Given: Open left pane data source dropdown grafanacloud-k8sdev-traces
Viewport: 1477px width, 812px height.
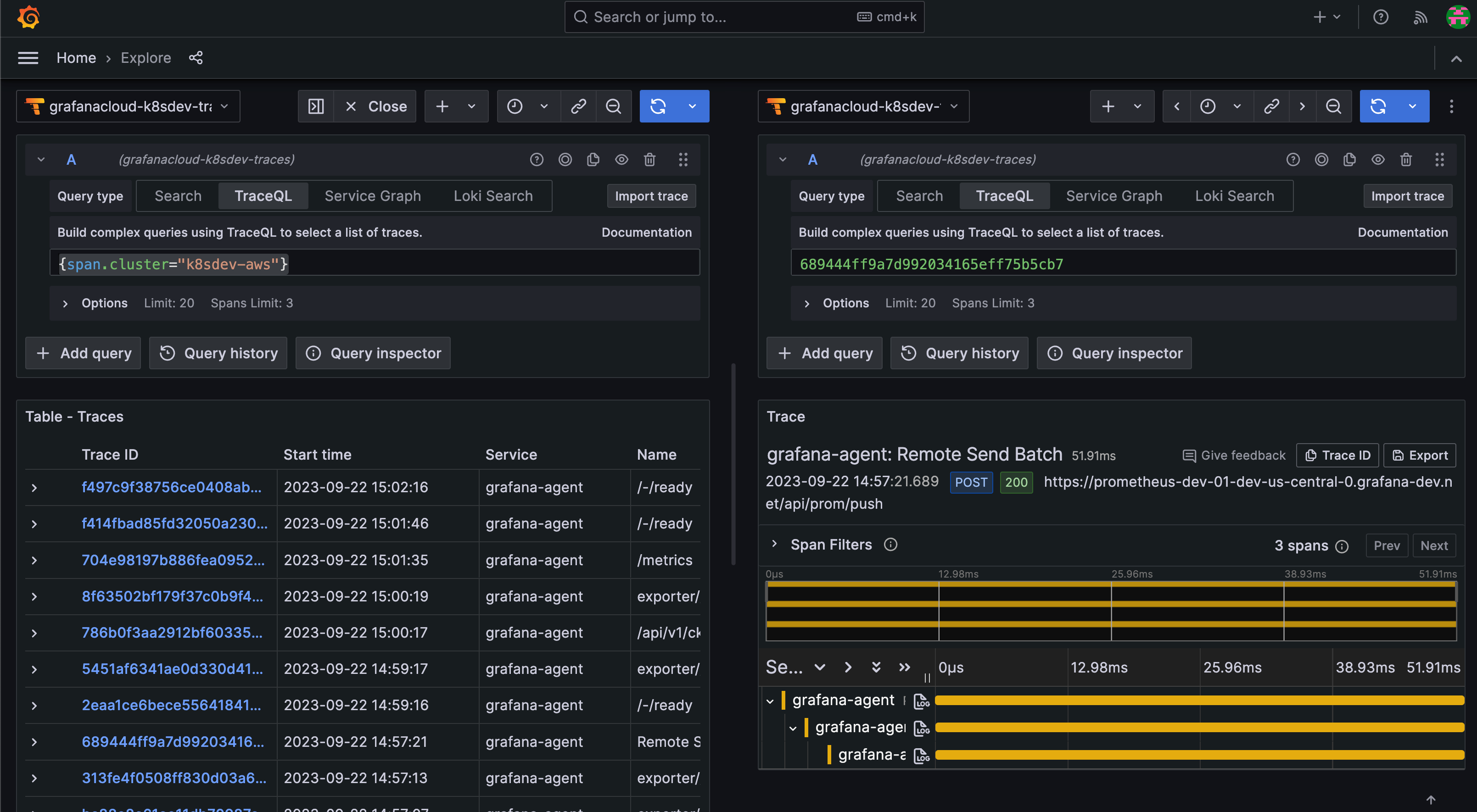Looking at the screenshot, I should pyautogui.click(x=129, y=106).
